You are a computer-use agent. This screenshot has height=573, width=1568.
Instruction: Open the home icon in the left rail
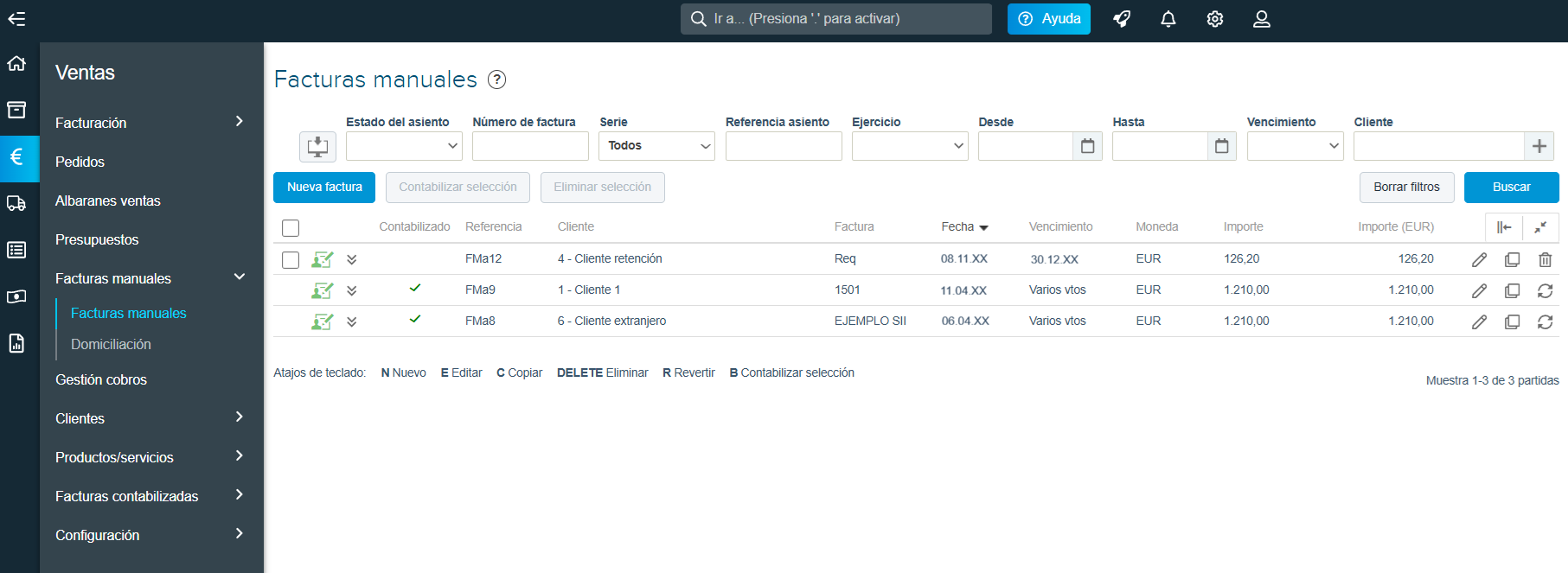click(16, 63)
